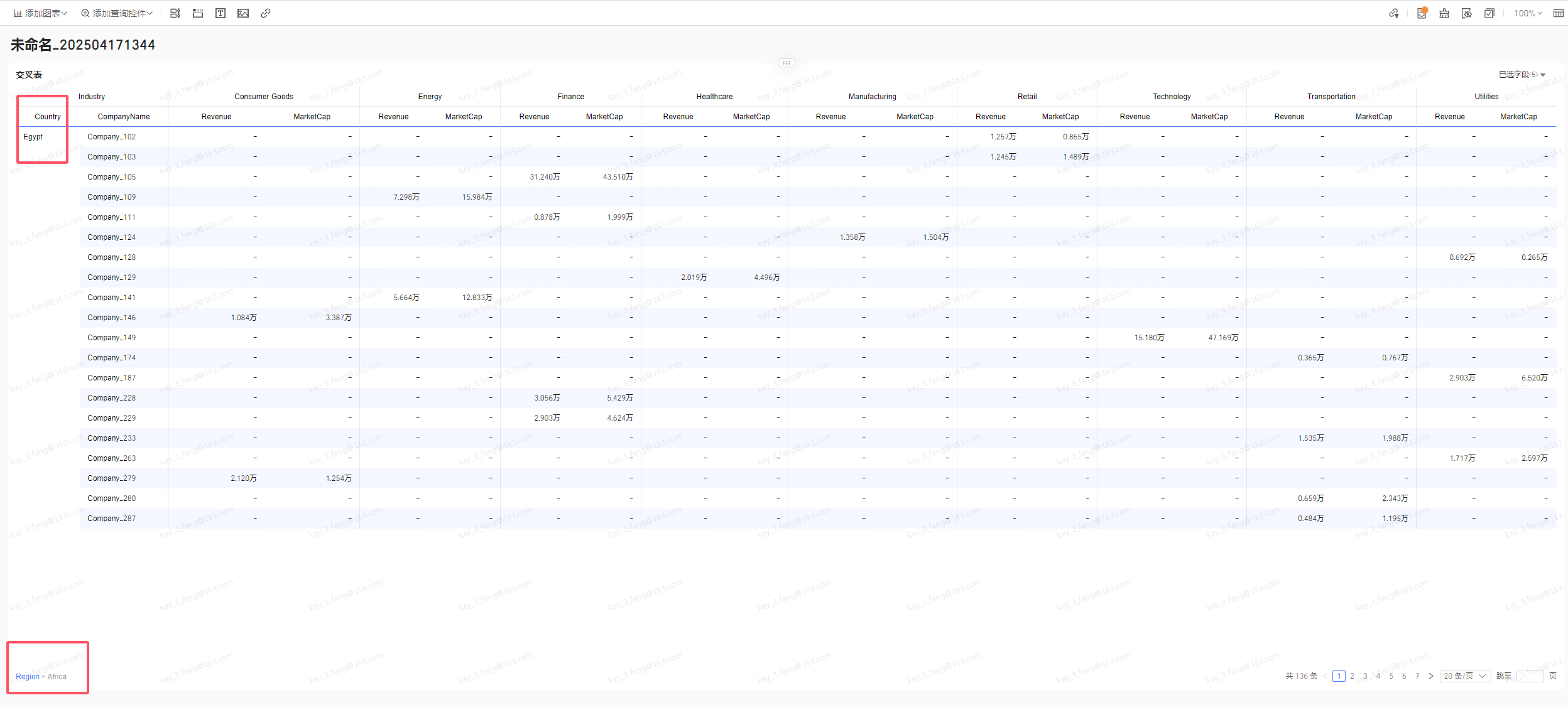Click the filter bar layout icon
This screenshot has height=705, width=1568.
pos(175,13)
